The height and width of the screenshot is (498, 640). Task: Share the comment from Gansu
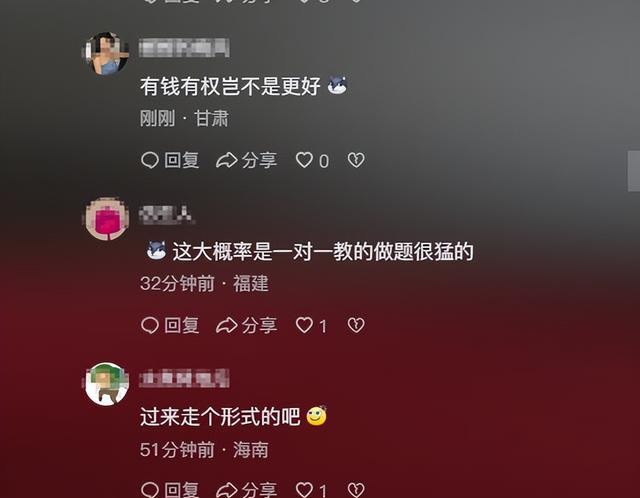point(247,160)
